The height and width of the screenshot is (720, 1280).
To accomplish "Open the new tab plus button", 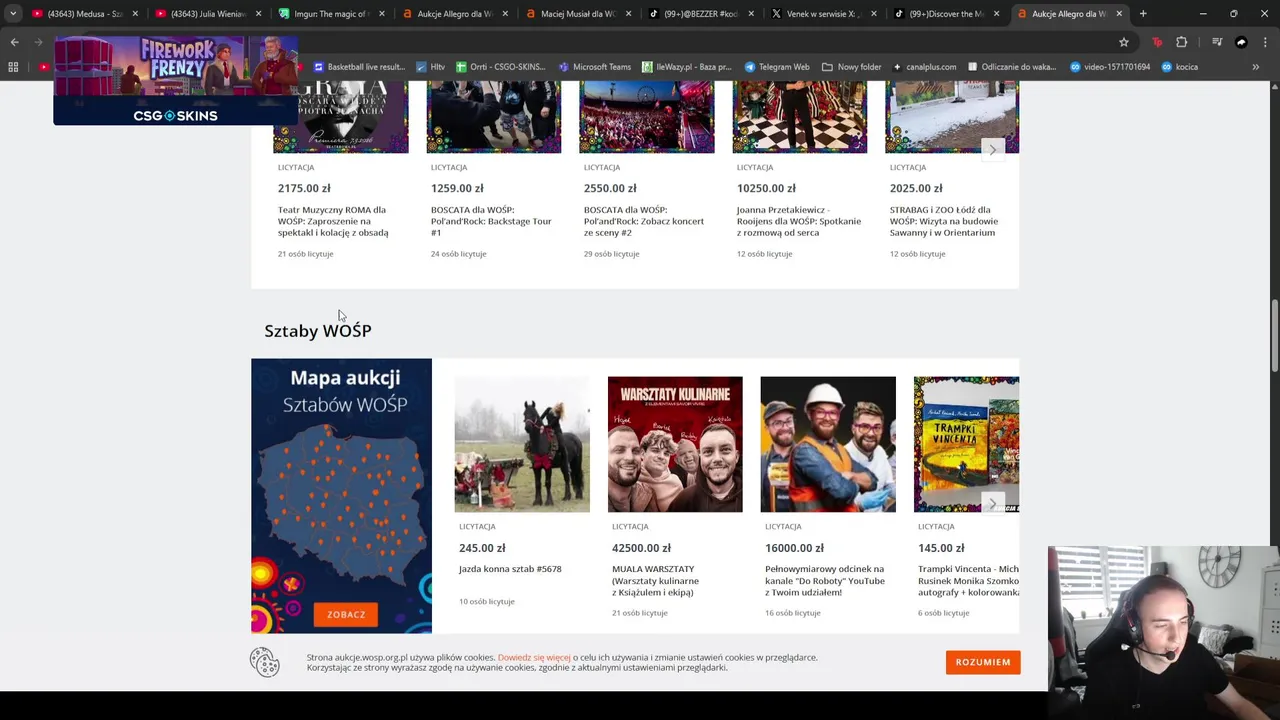I will coord(1143,14).
